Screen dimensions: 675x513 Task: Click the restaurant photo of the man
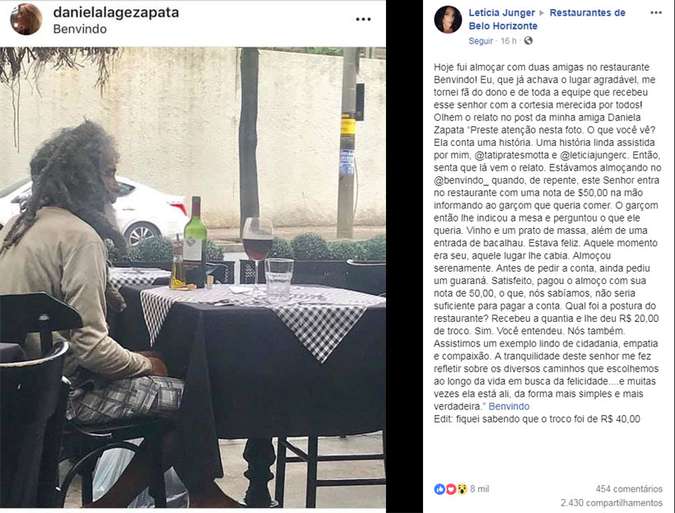pyautogui.click(x=193, y=278)
